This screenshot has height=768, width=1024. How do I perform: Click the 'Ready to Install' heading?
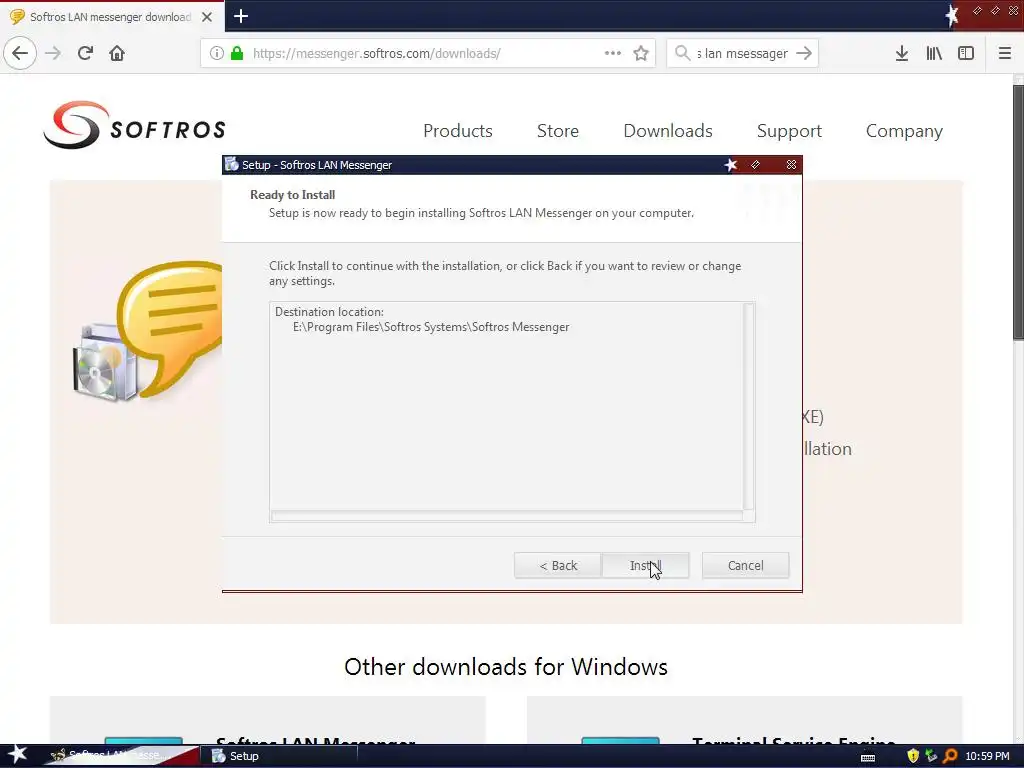tap(293, 195)
